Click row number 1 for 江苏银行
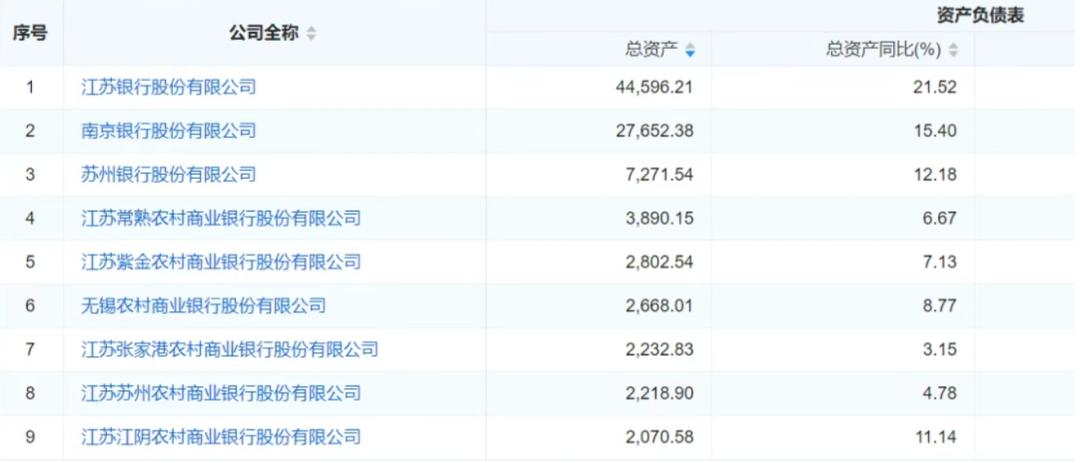Screen dimensions: 1080x463 coord(30,88)
